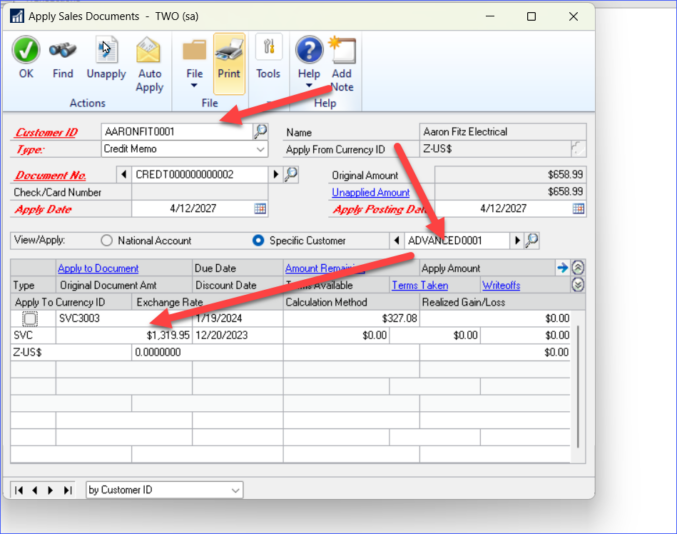This screenshot has height=534, width=677.
Task: Click the Find binoculars icon
Action: pos(63,50)
